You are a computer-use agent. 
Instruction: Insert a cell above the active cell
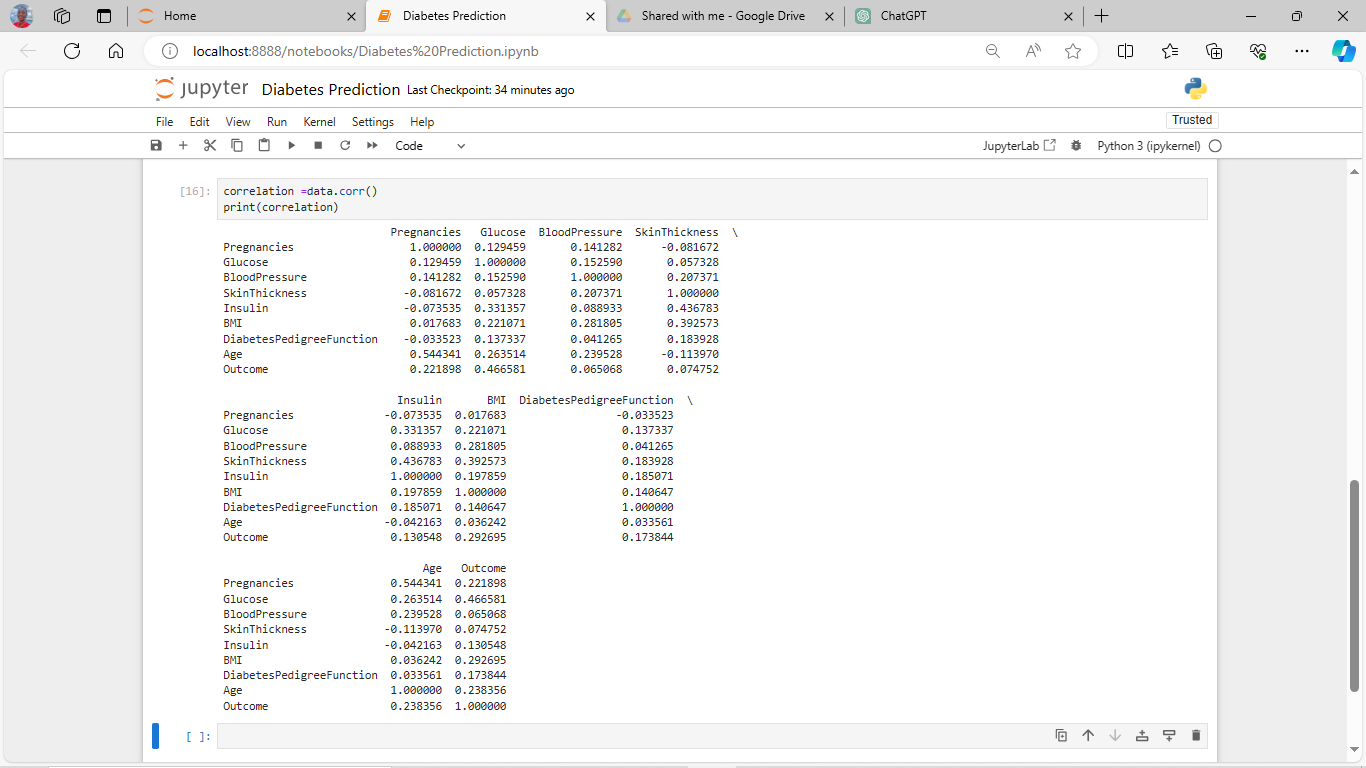(1142, 736)
